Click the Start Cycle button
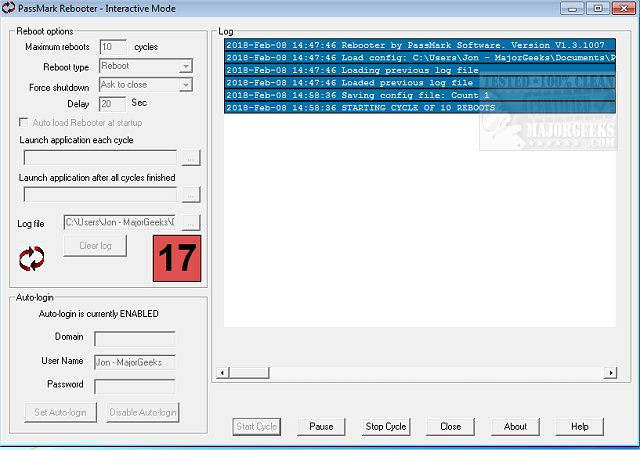640x450 pixels. [x=257, y=427]
